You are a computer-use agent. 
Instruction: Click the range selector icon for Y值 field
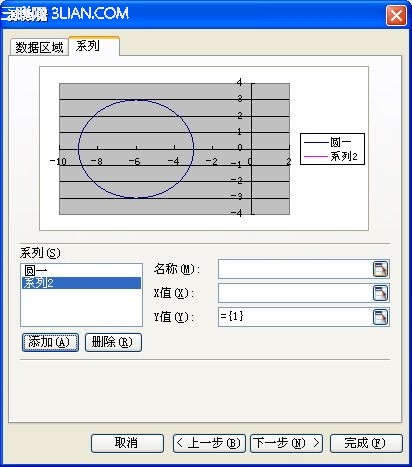point(380,317)
